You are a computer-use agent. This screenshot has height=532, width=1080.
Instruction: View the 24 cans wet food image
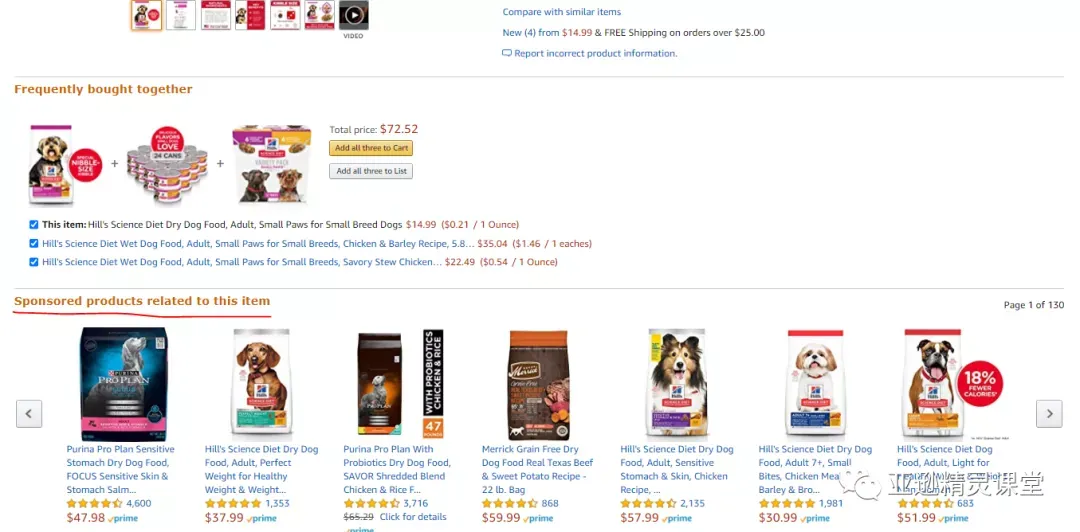pos(167,164)
